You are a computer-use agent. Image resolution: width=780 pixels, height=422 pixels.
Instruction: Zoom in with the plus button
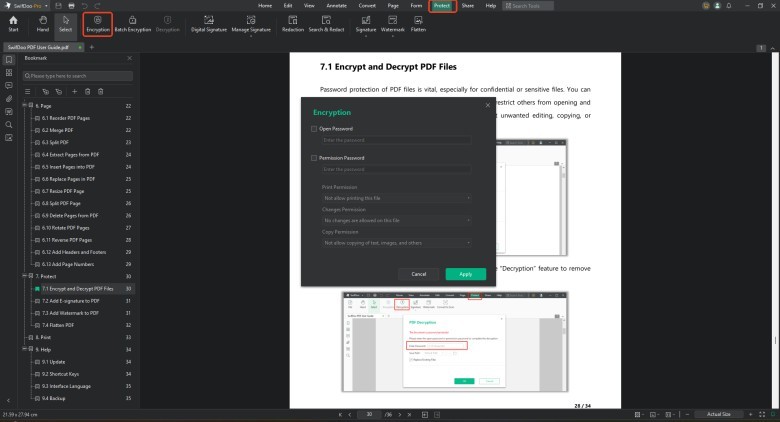[751, 414]
